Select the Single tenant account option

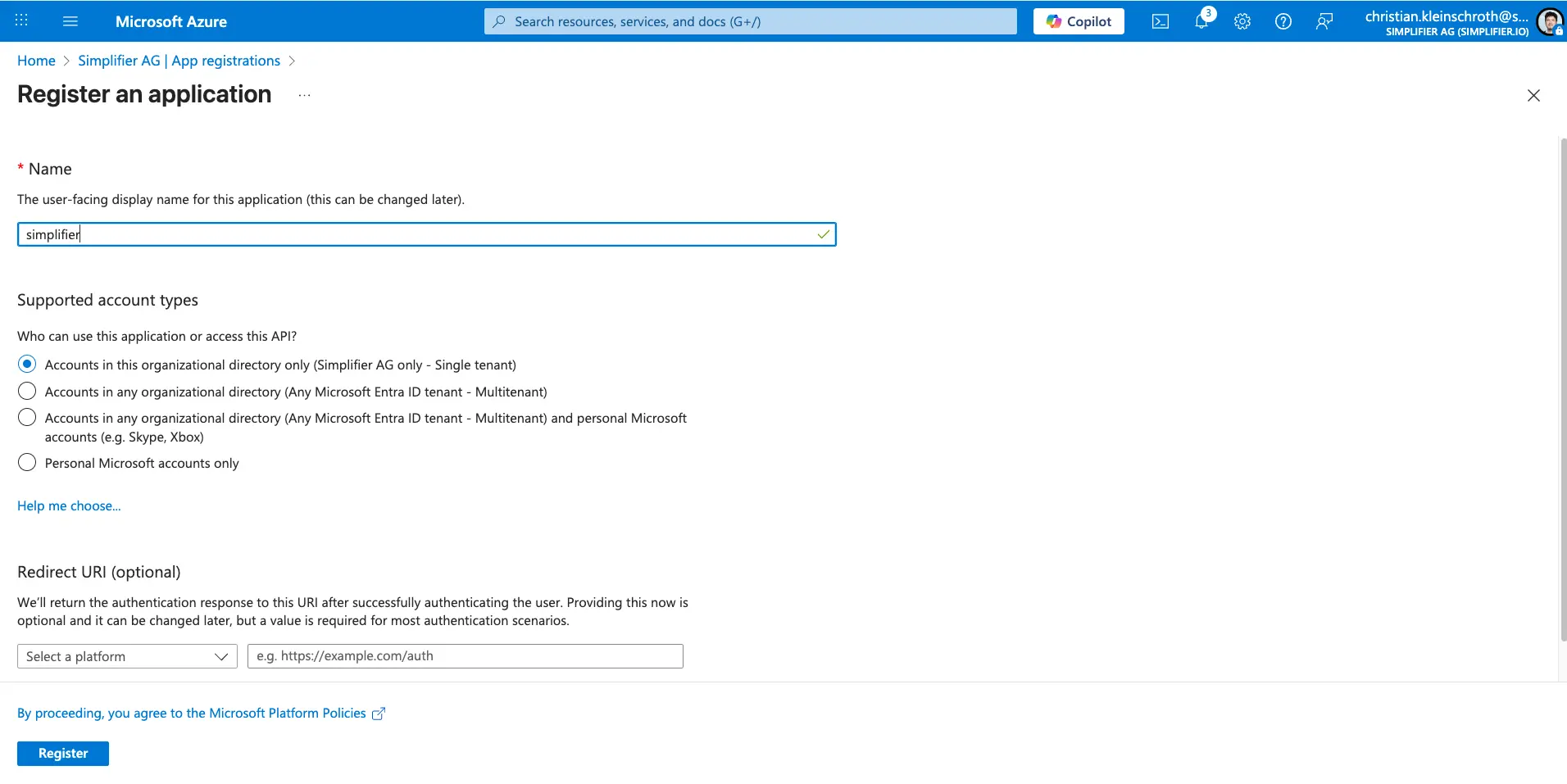[27, 365]
